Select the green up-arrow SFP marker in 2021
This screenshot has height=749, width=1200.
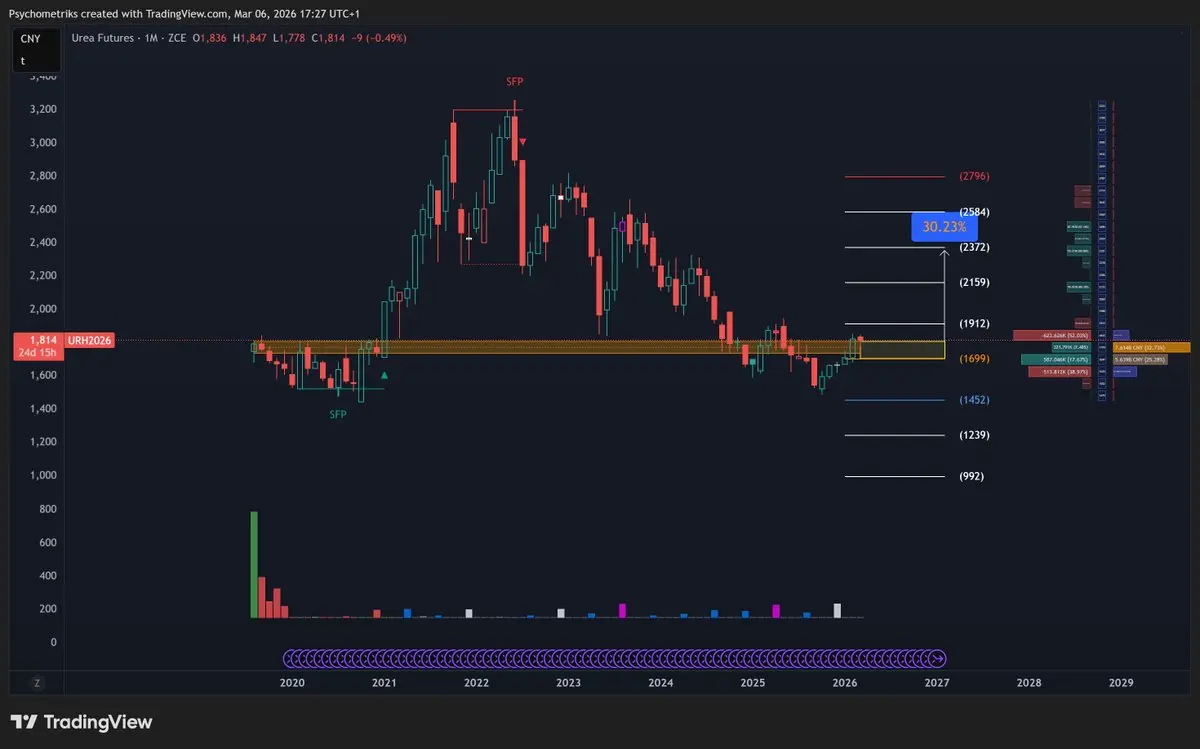coord(385,375)
